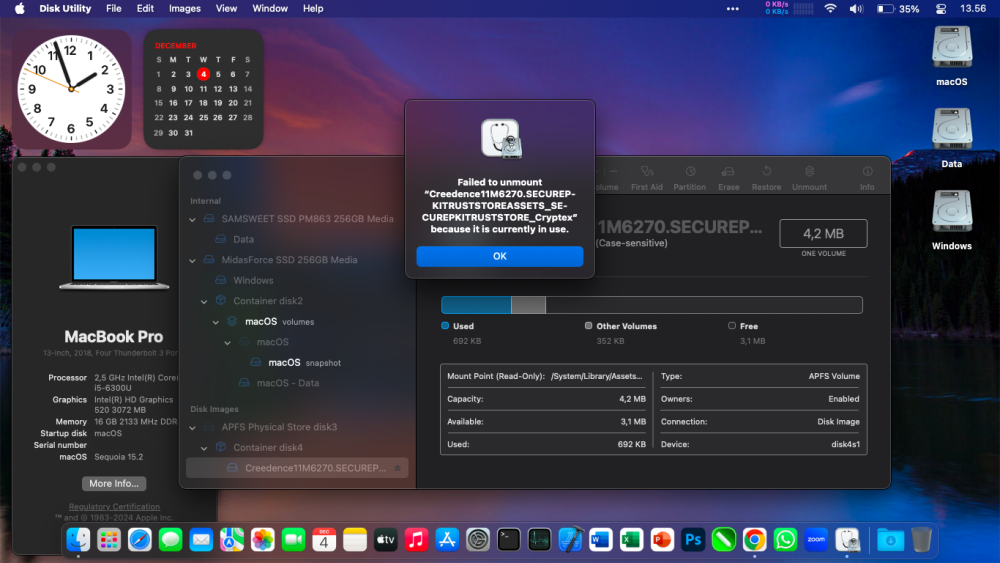This screenshot has height=563, width=1000.
Task: Open Photos from the Dock
Action: tap(263, 540)
